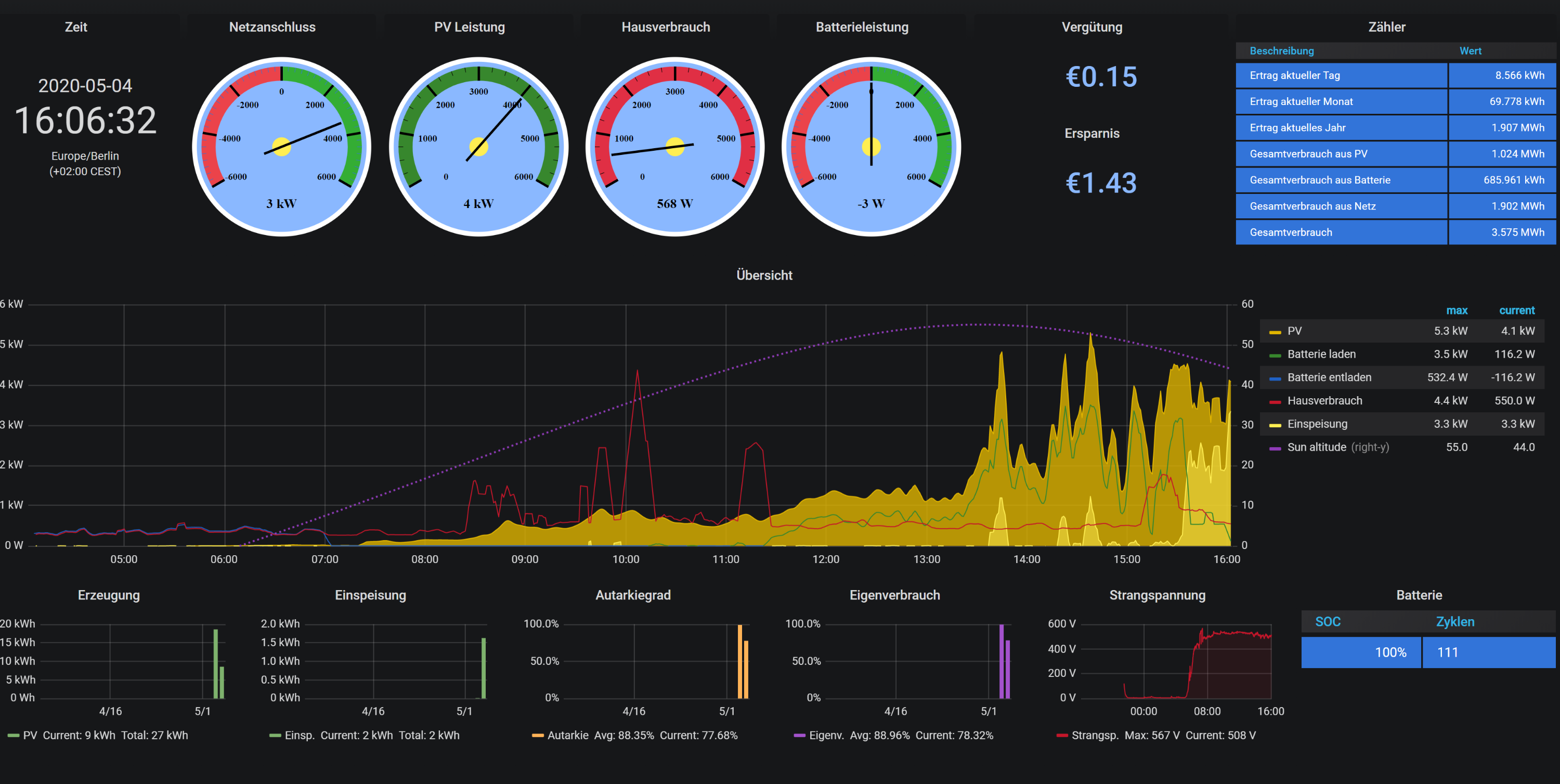
Task: Open the Übersicht panel title menu
Action: [764, 276]
